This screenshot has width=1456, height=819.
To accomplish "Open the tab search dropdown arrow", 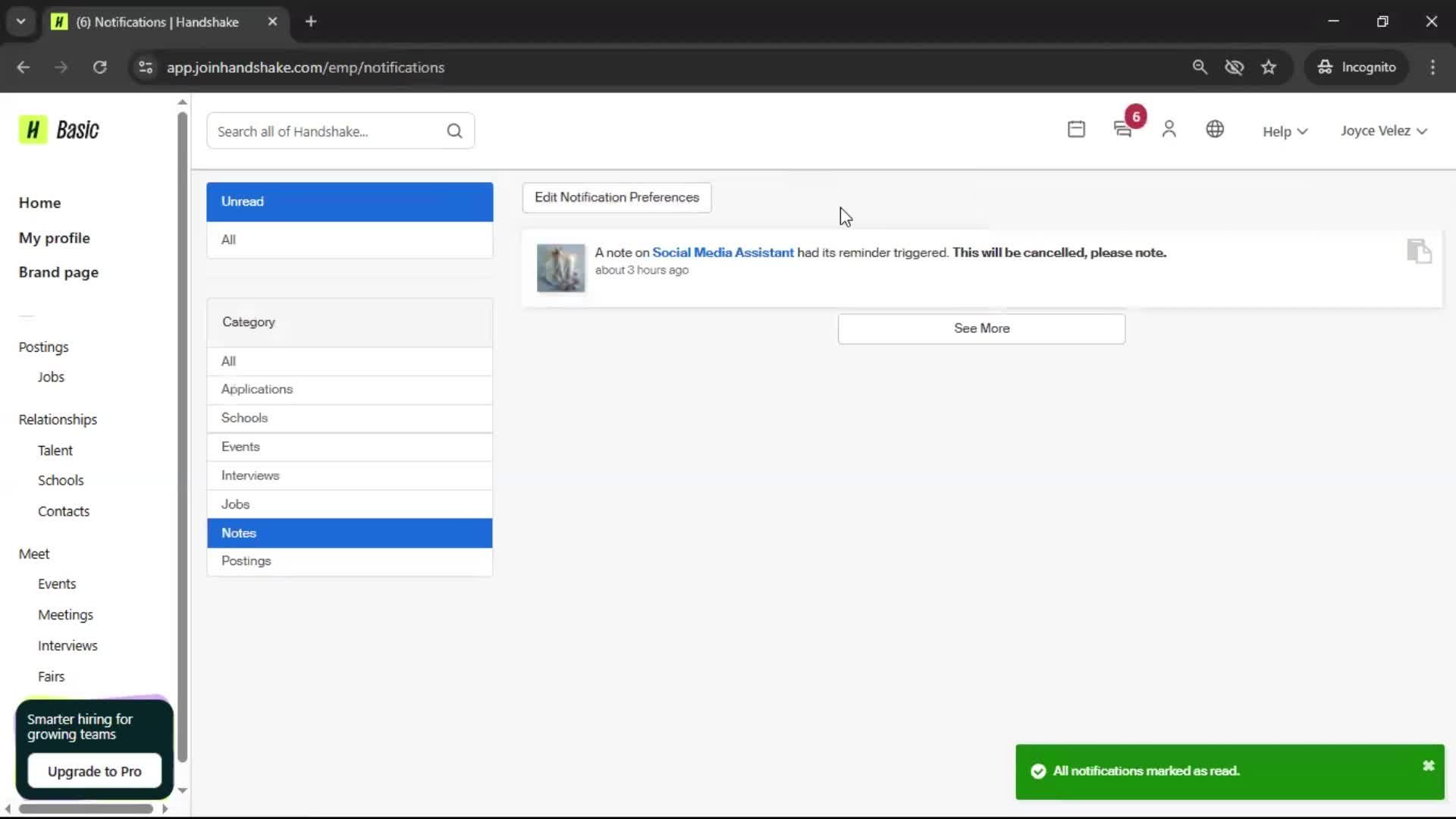I will (20, 22).
